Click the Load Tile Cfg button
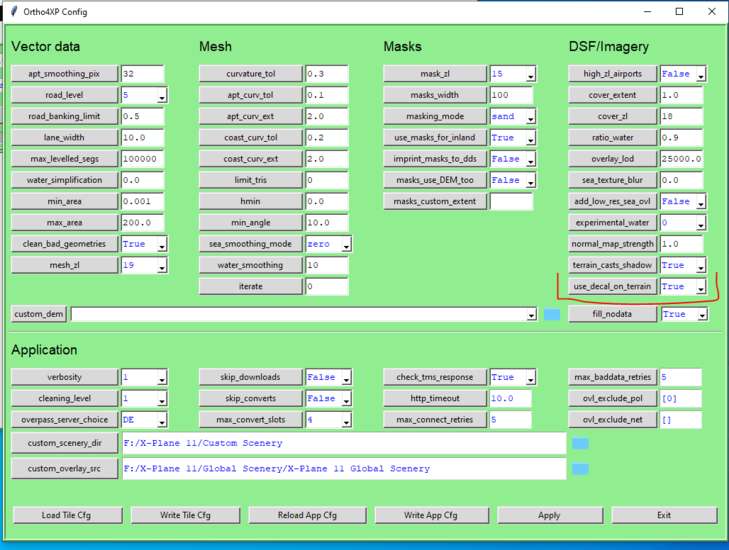Image resolution: width=729 pixels, height=550 pixels. [67, 515]
